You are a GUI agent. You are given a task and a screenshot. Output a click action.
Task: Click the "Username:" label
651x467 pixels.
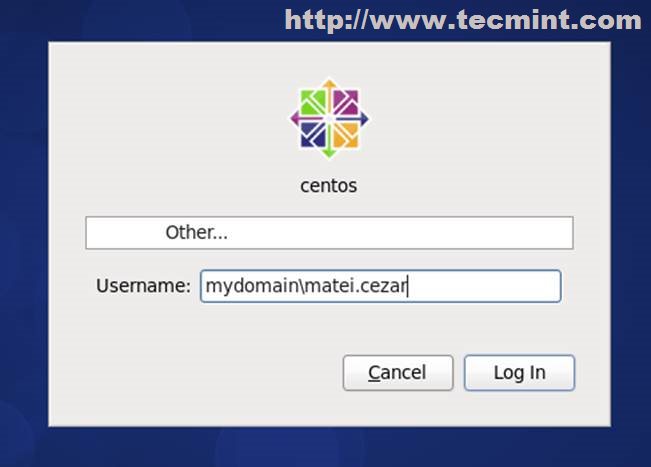click(x=143, y=286)
